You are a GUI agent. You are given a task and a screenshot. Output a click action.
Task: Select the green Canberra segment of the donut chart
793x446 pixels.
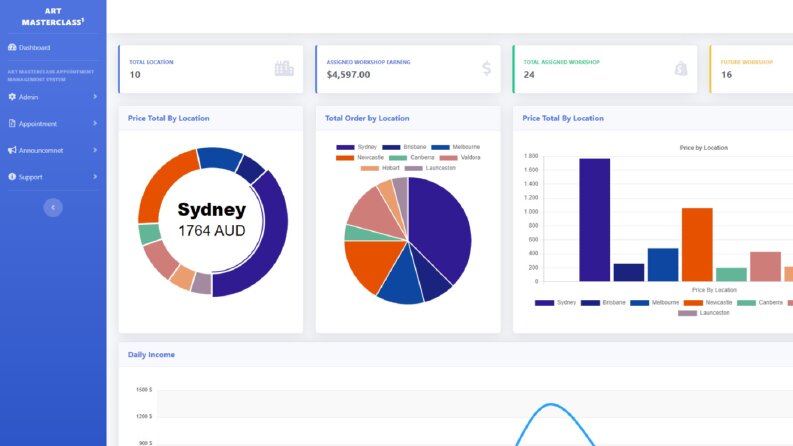(x=149, y=234)
